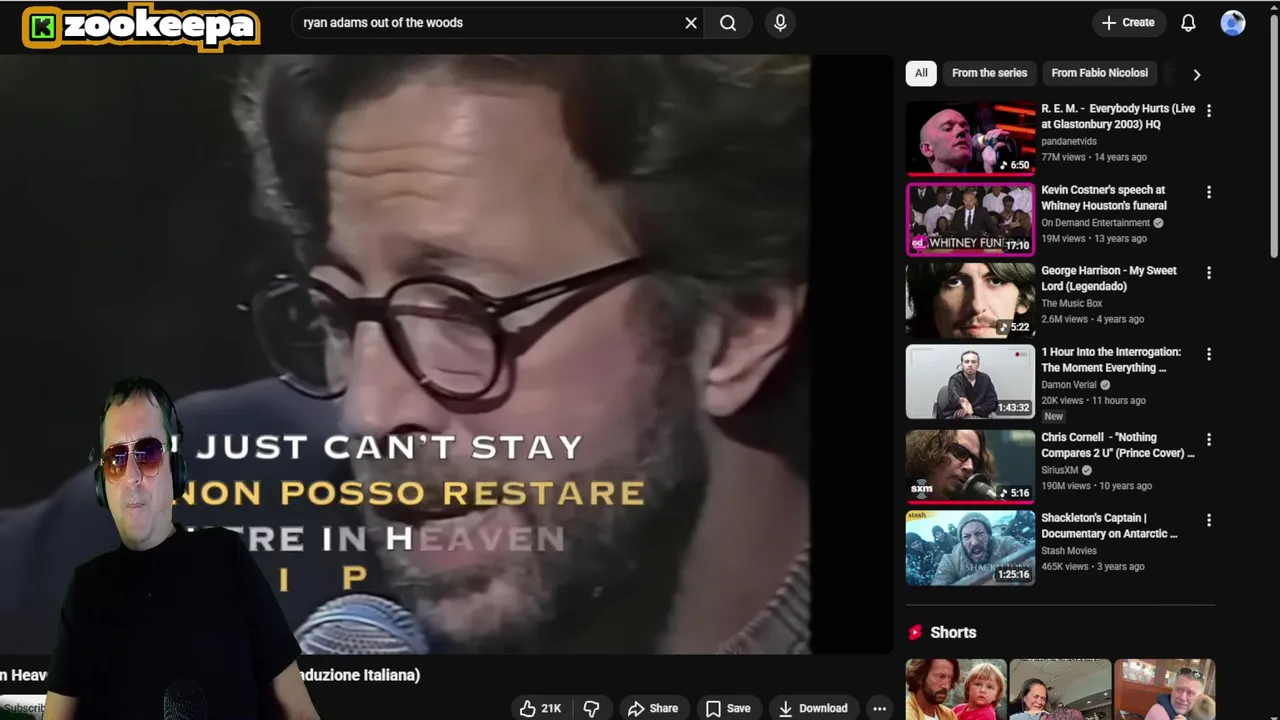Click title Shackleton's Captain Documentary
Viewport: 1280px width, 720px height.
click(1110, 525)
